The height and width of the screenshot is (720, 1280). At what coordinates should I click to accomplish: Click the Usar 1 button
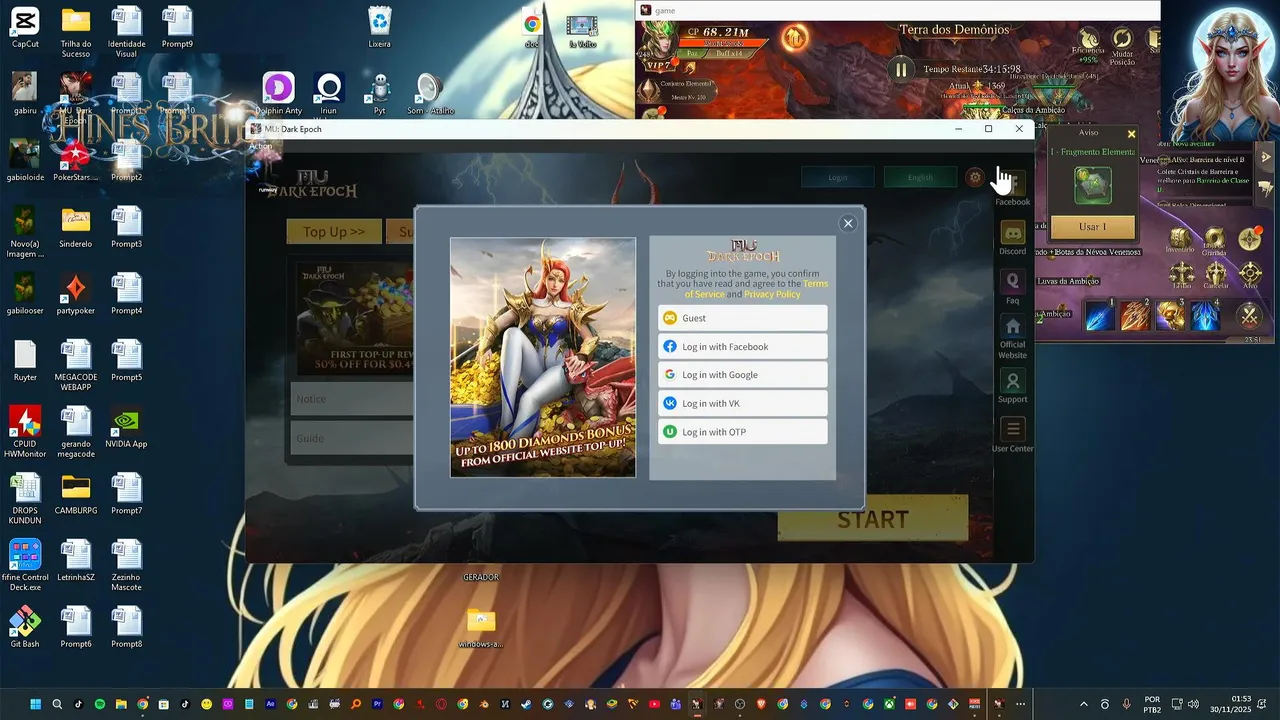1092,227
